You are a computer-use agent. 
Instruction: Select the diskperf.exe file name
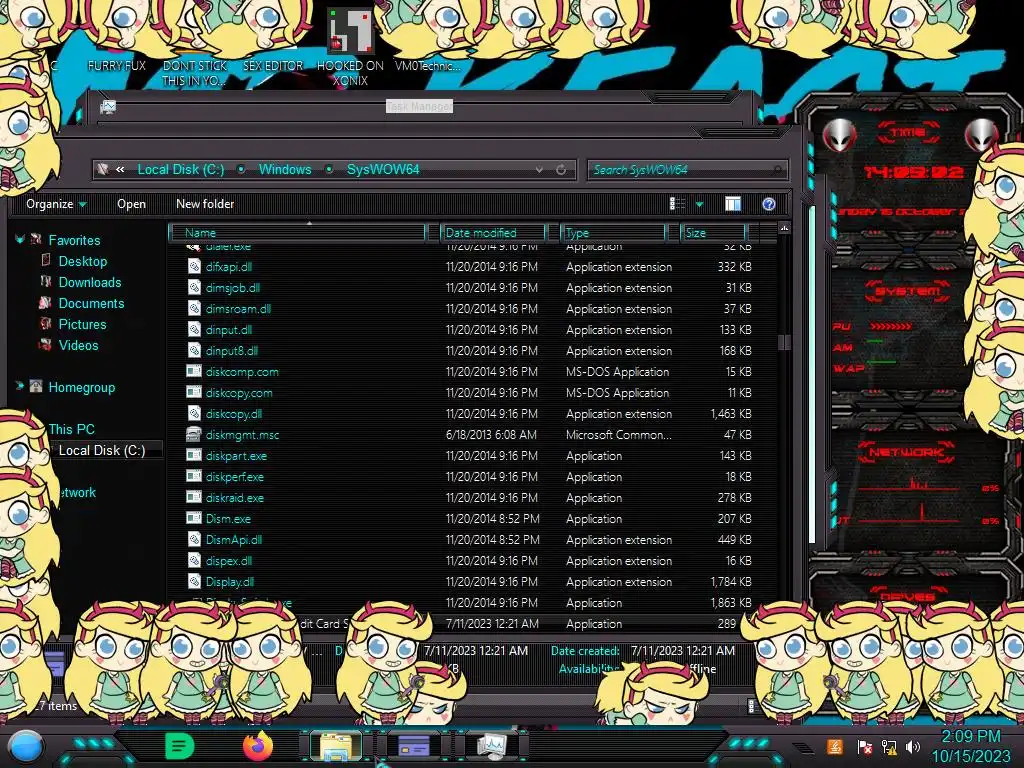234,477
